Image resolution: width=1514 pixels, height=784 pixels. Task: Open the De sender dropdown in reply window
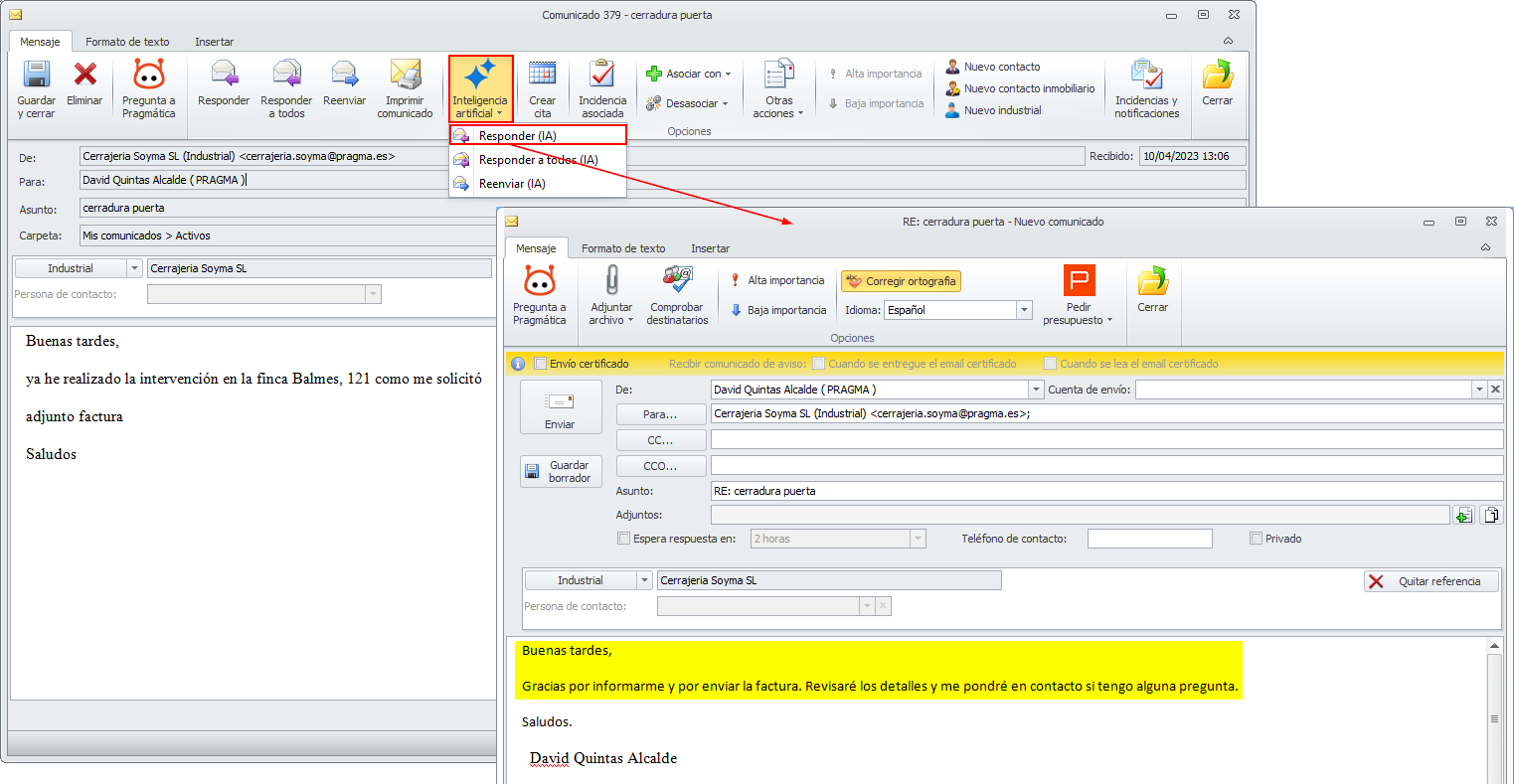1036,390
